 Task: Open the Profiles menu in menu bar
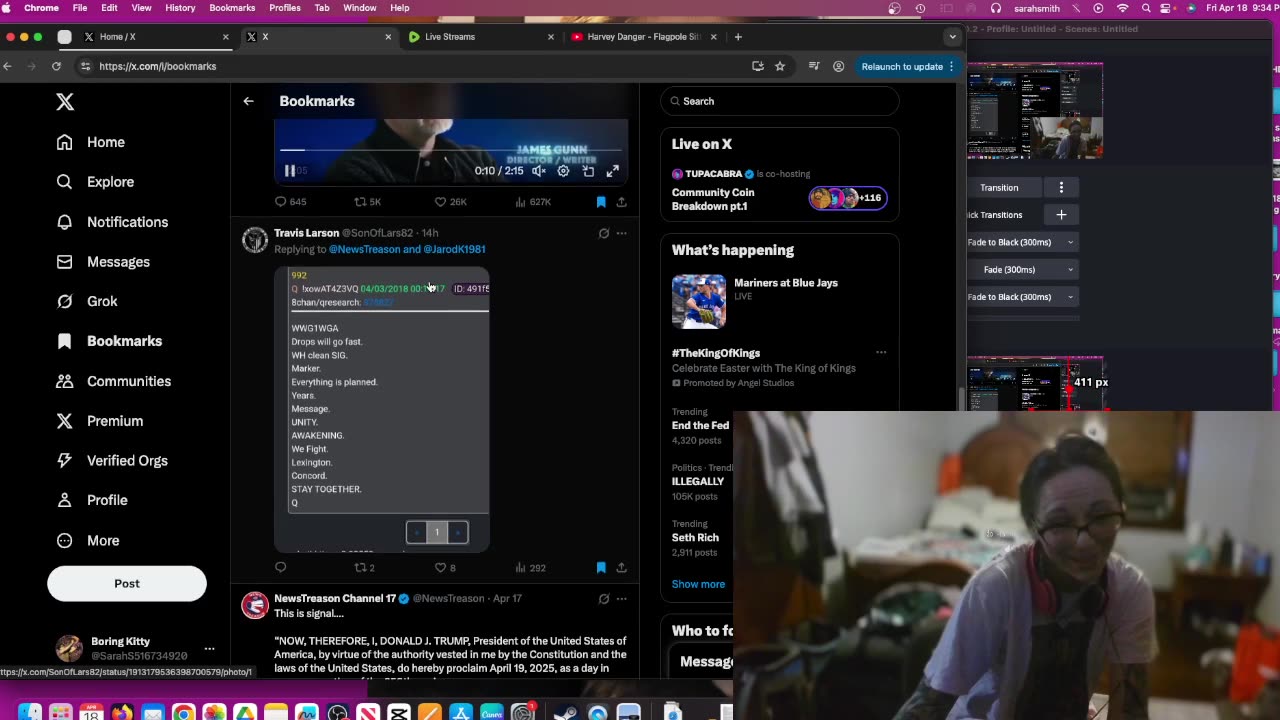click(285, 8)
